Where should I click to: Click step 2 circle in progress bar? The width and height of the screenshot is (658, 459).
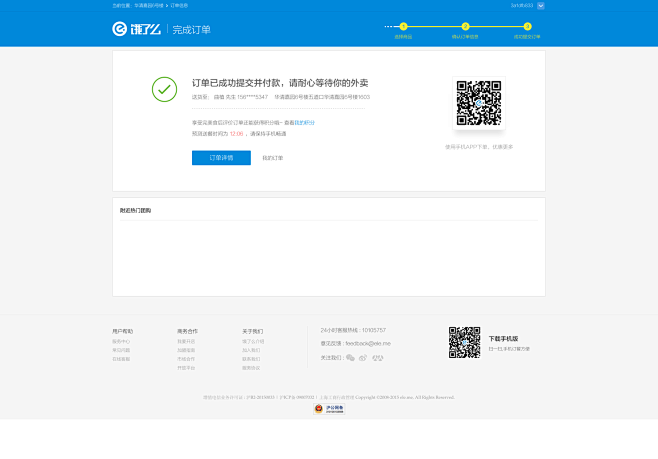point(465,26)
